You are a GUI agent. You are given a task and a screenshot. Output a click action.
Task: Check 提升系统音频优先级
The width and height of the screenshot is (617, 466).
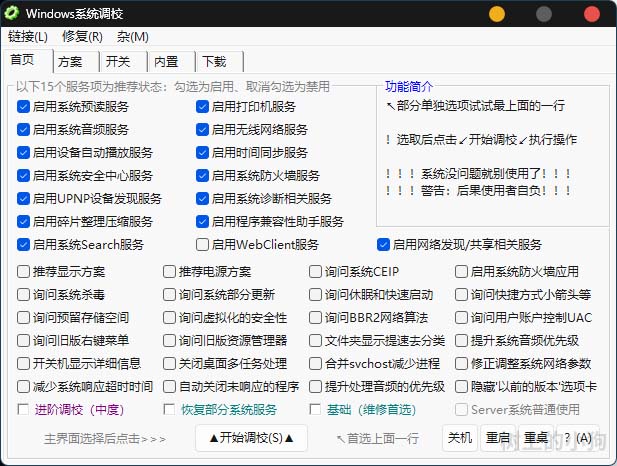pos(461,340)
